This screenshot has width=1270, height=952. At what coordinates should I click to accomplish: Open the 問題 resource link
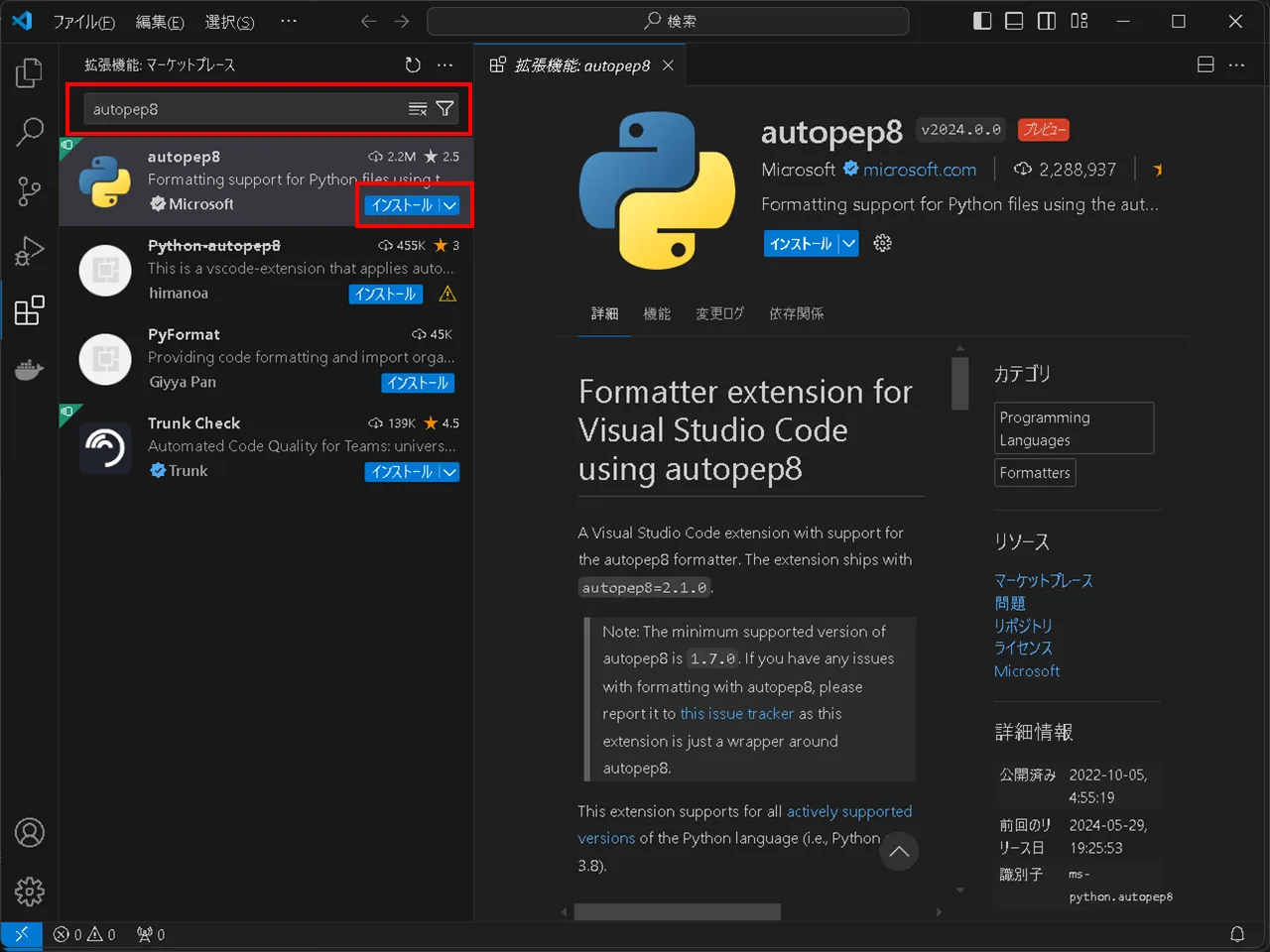click(1010, 603)
